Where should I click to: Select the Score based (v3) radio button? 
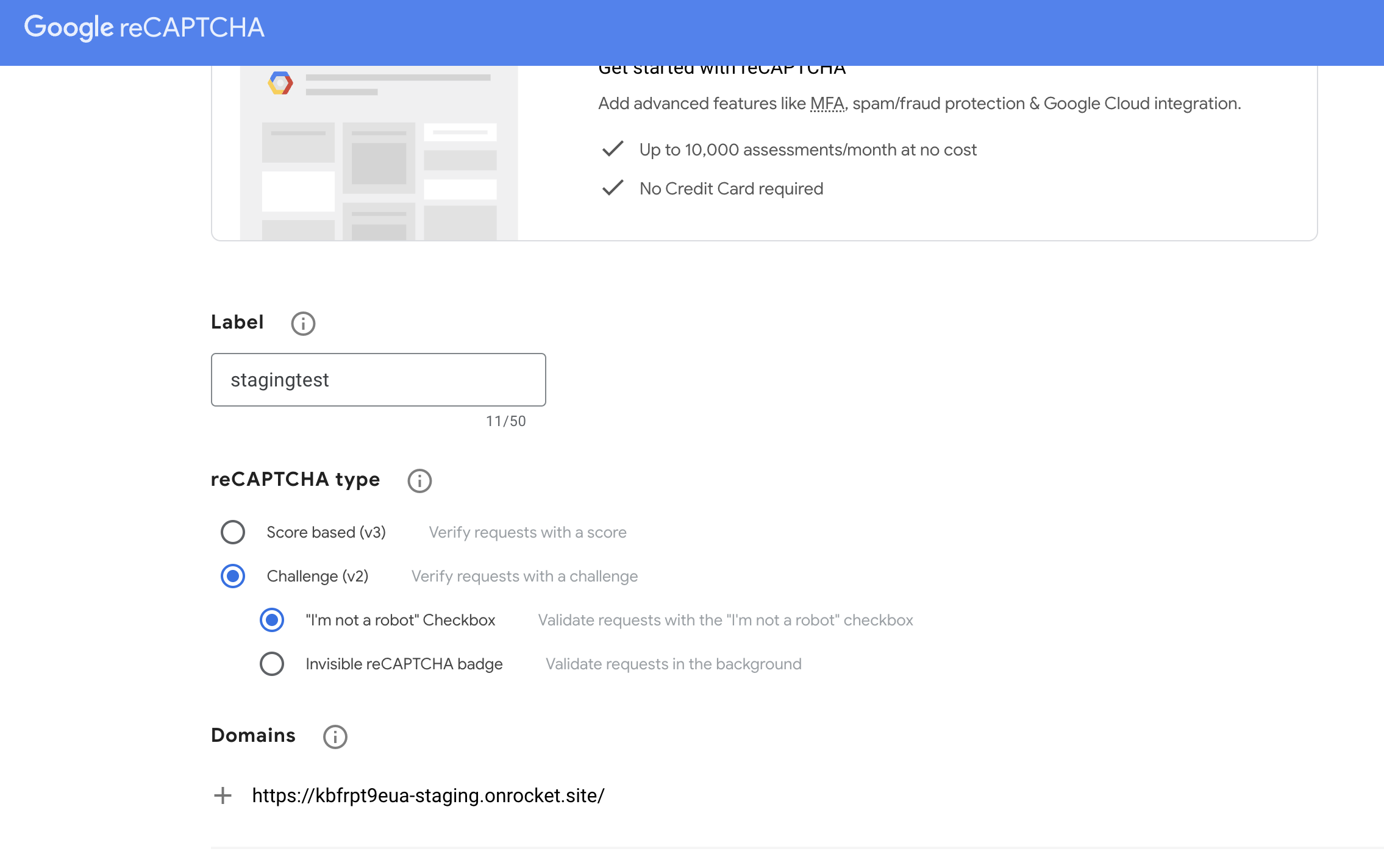(233, 532)
